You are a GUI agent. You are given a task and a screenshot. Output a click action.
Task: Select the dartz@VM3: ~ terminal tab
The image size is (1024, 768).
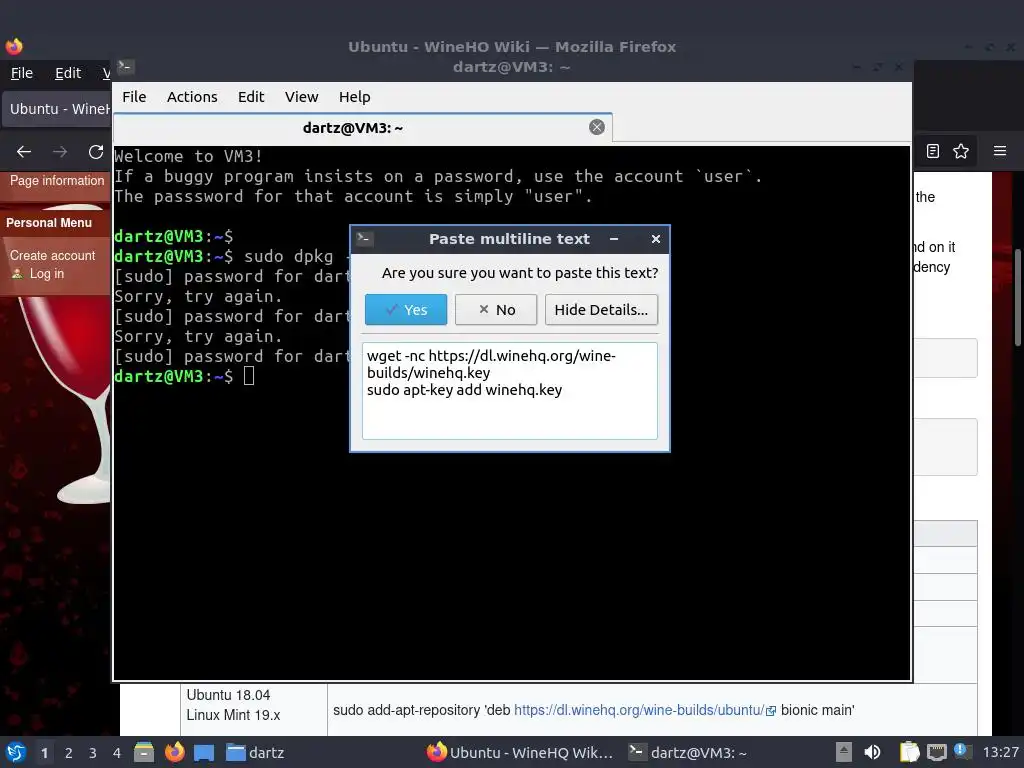[x=362, y=127]
